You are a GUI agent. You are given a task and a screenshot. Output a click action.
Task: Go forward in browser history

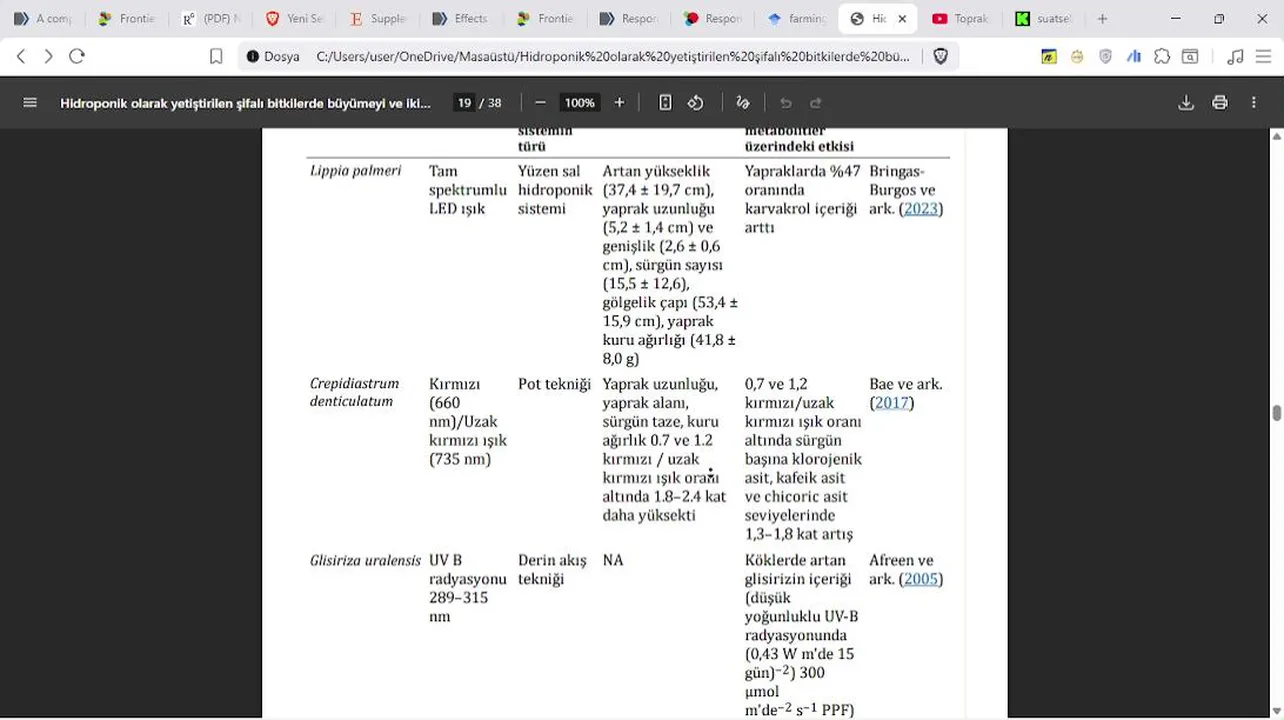click(x=48, y=57)
